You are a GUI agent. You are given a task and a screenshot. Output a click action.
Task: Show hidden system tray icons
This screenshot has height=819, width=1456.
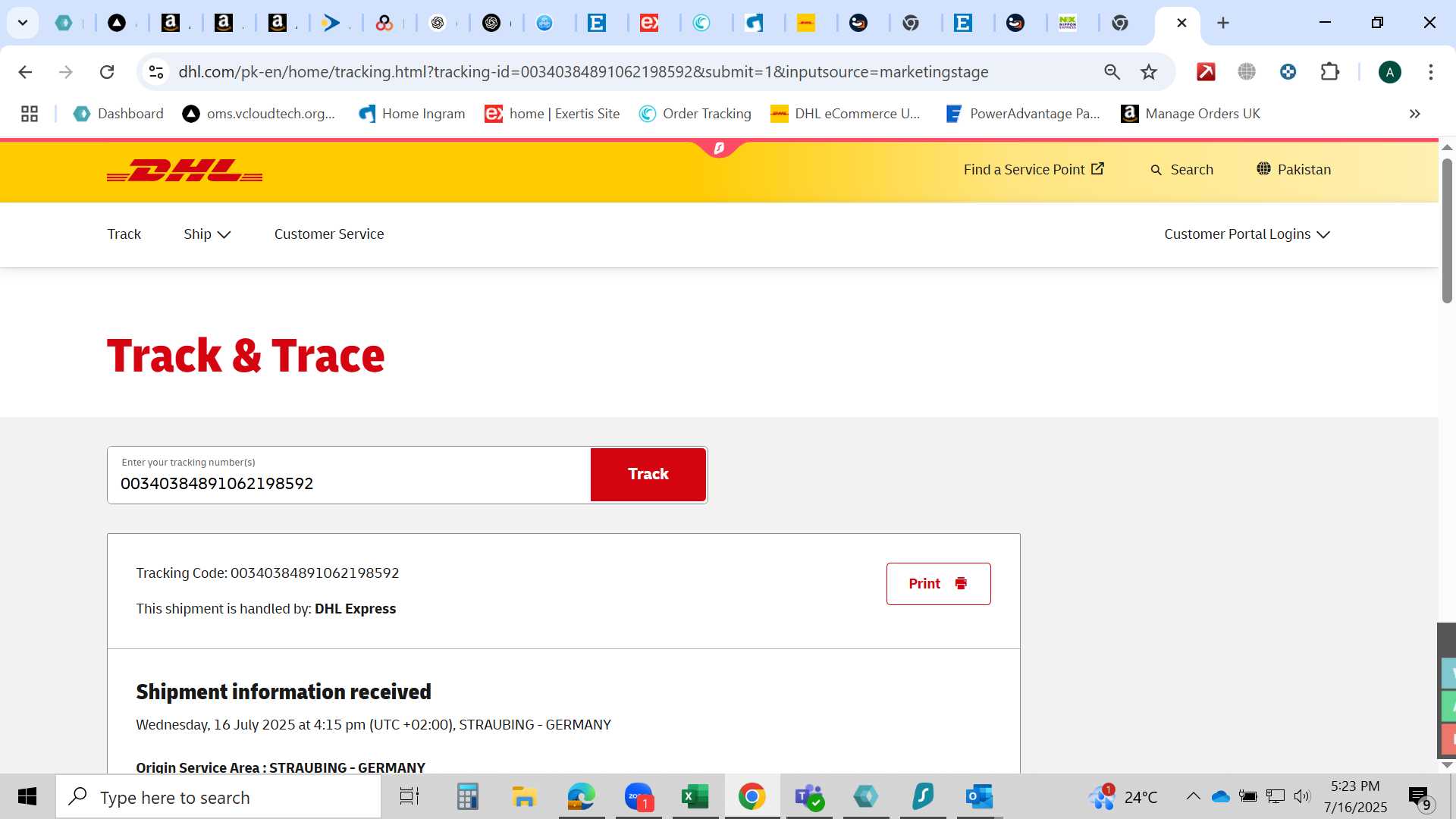pyautogui.click(x=1193, y=796)
